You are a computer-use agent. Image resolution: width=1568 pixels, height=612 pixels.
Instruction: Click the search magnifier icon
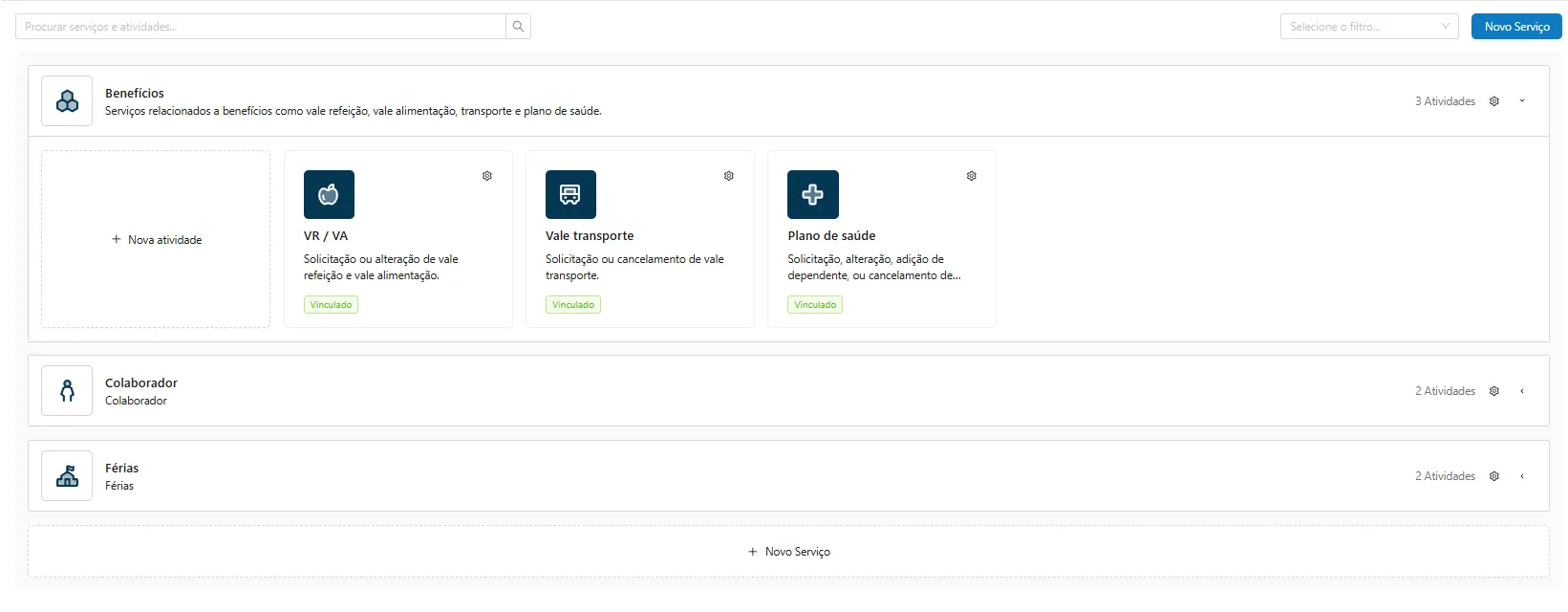pos(518,27)
